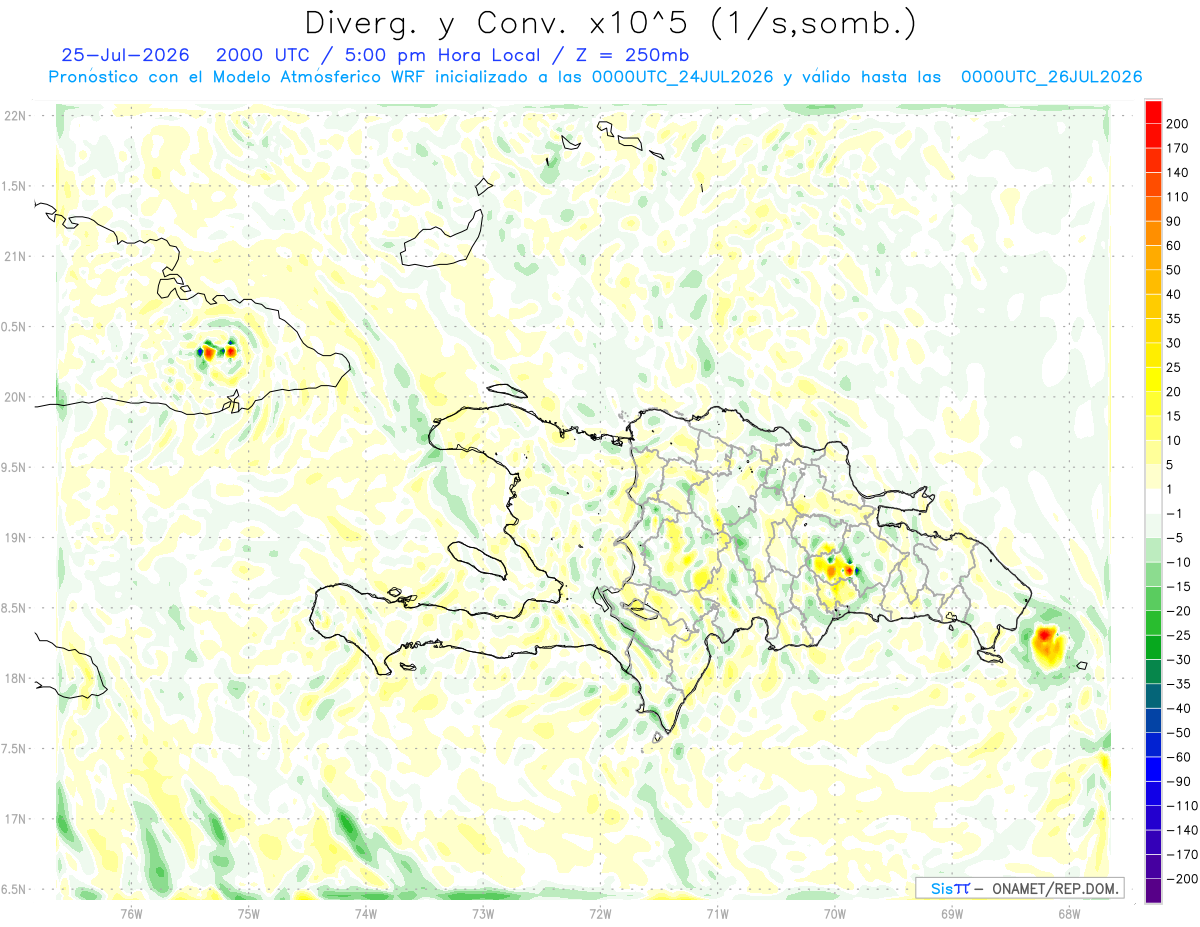Viewport: 1200px width, 927px height.
Task: Click the '68W' longitude label
Action: tap(1068, 914)
